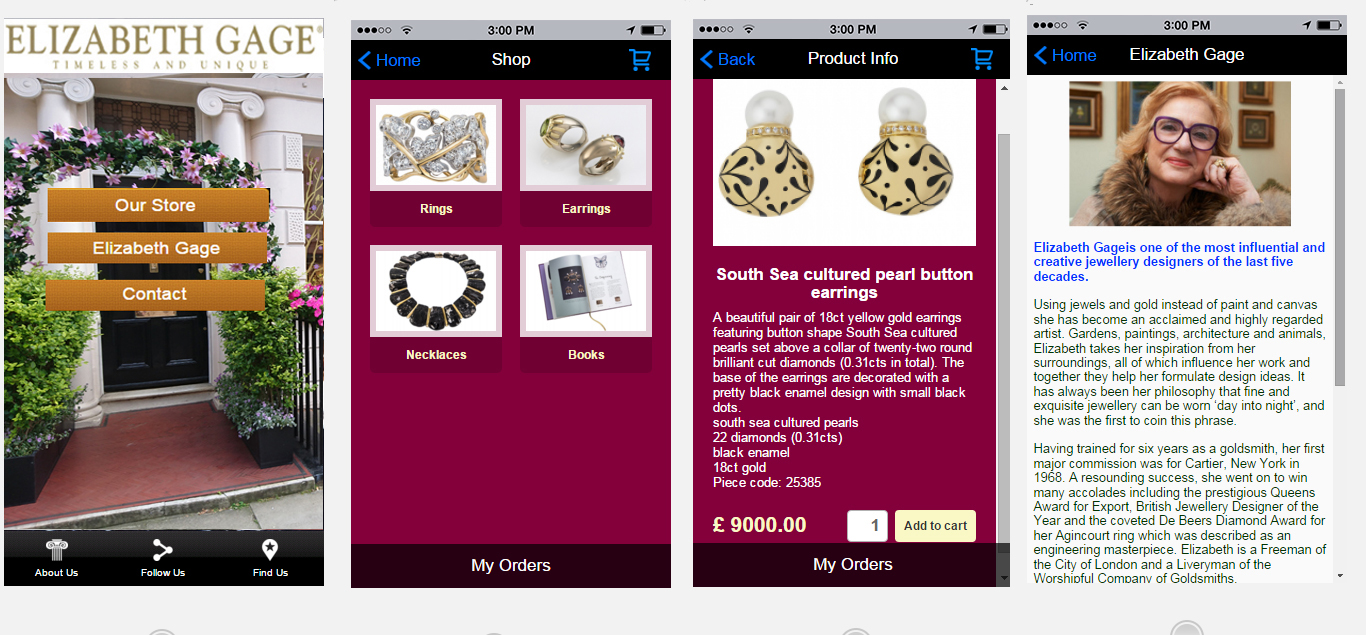
Task: Open My Orders on Shop screen
Action: 511,565
